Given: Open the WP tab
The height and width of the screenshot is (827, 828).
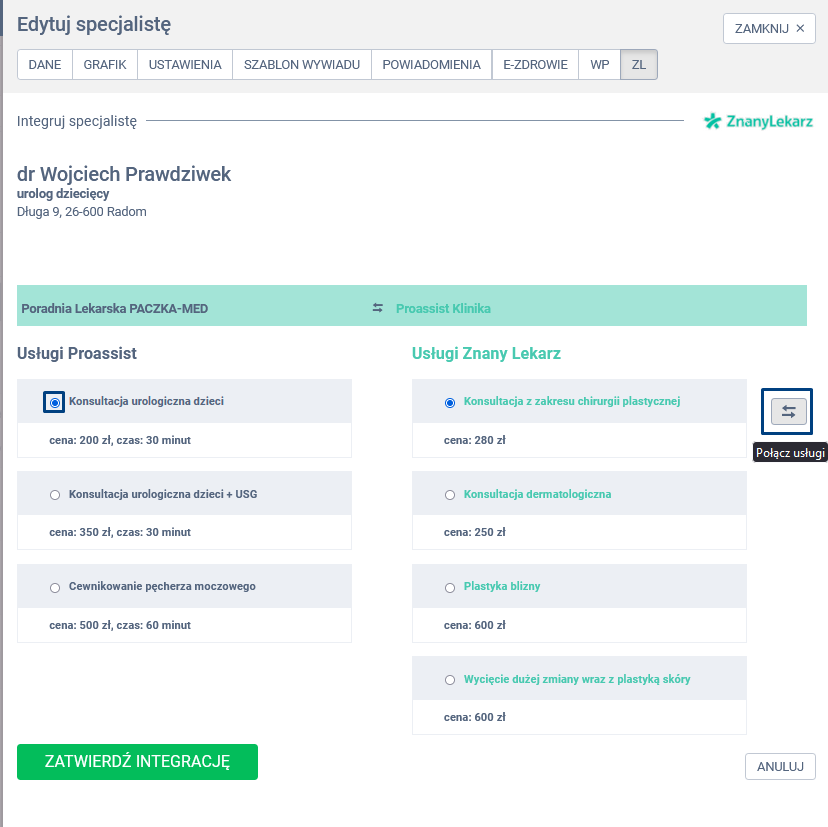Looking at the screenshot, I should click(600, 65).
